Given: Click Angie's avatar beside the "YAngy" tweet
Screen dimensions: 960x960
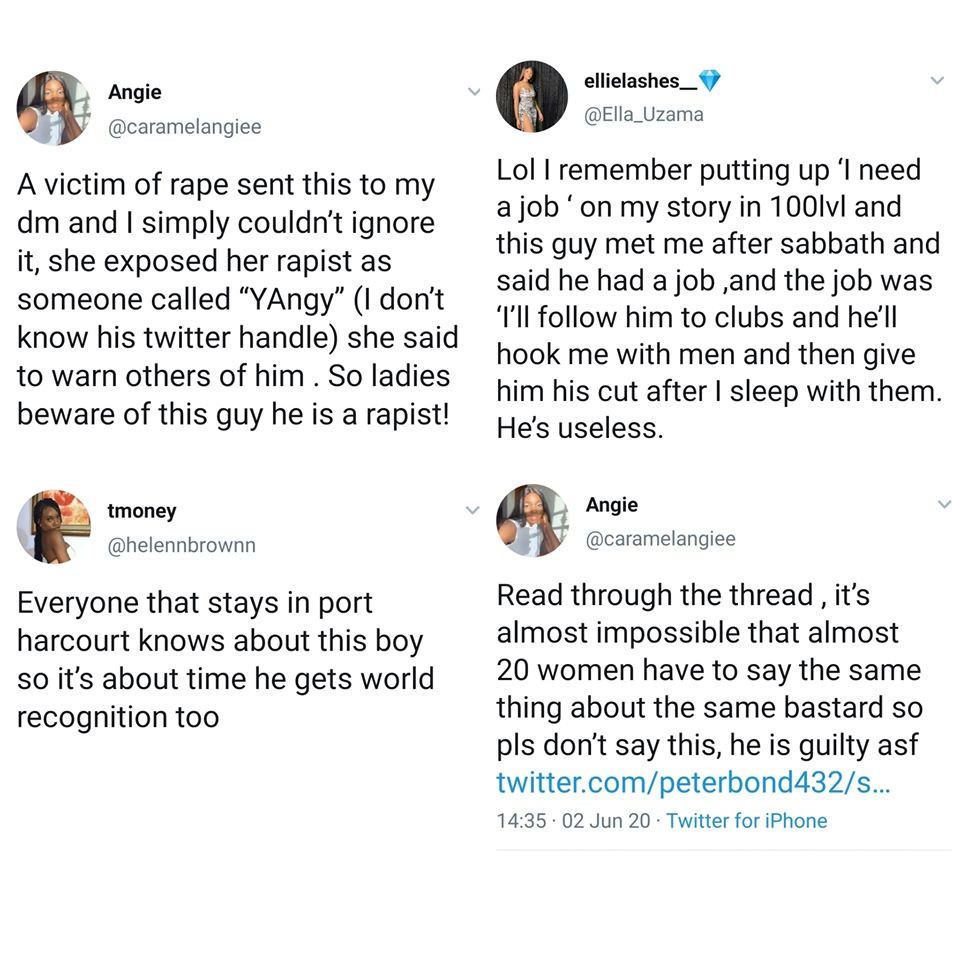Looking at the screenshot, I should click(x=53, y=108).
